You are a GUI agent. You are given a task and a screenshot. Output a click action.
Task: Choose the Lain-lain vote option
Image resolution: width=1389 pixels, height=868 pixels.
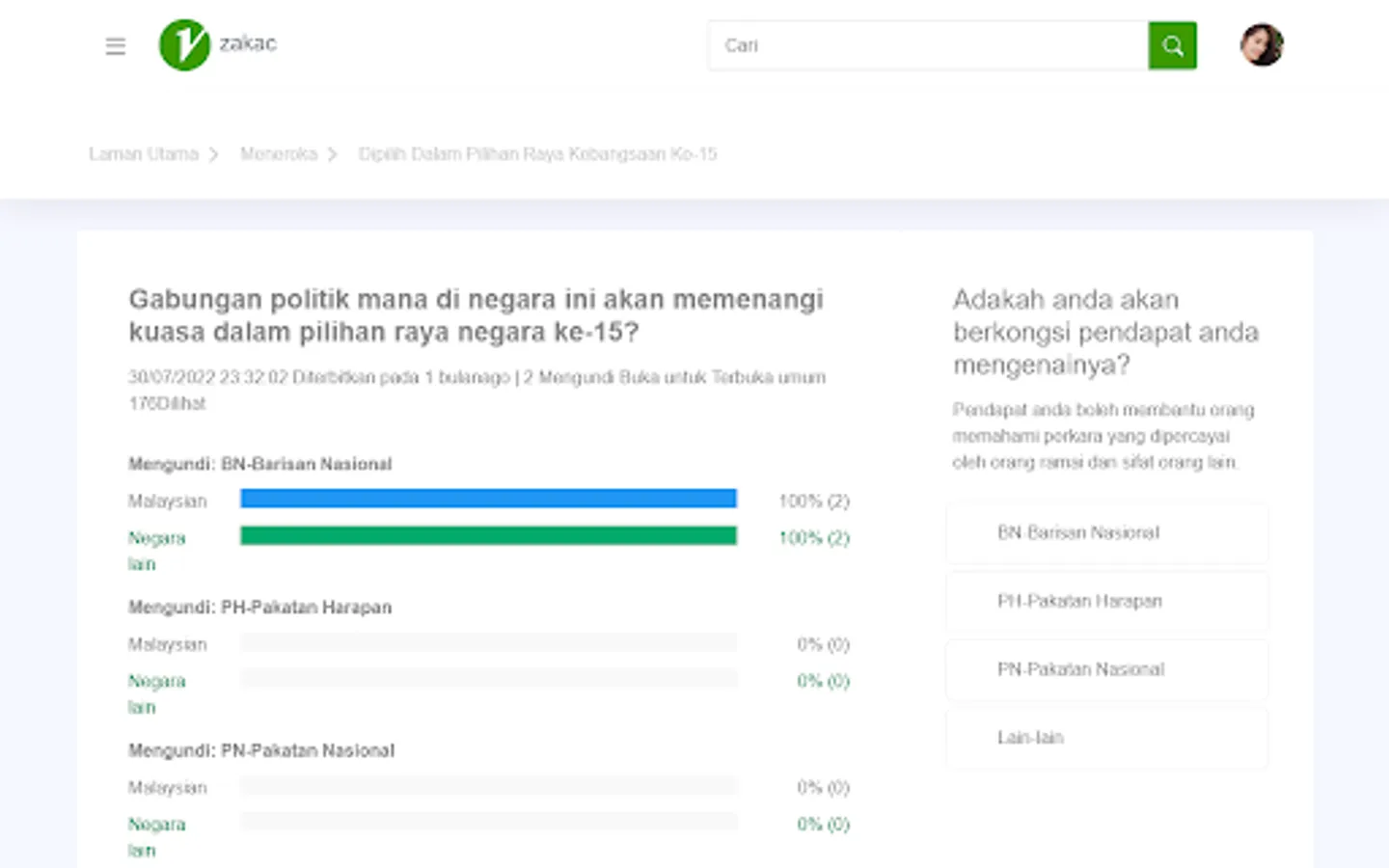point(1107,738)
